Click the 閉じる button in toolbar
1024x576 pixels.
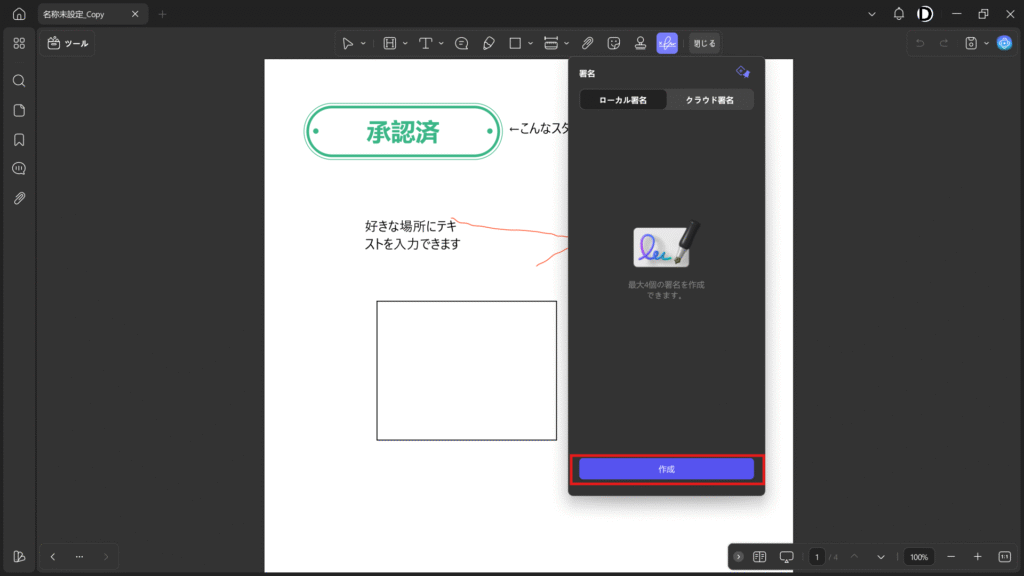tap(704, 43)
